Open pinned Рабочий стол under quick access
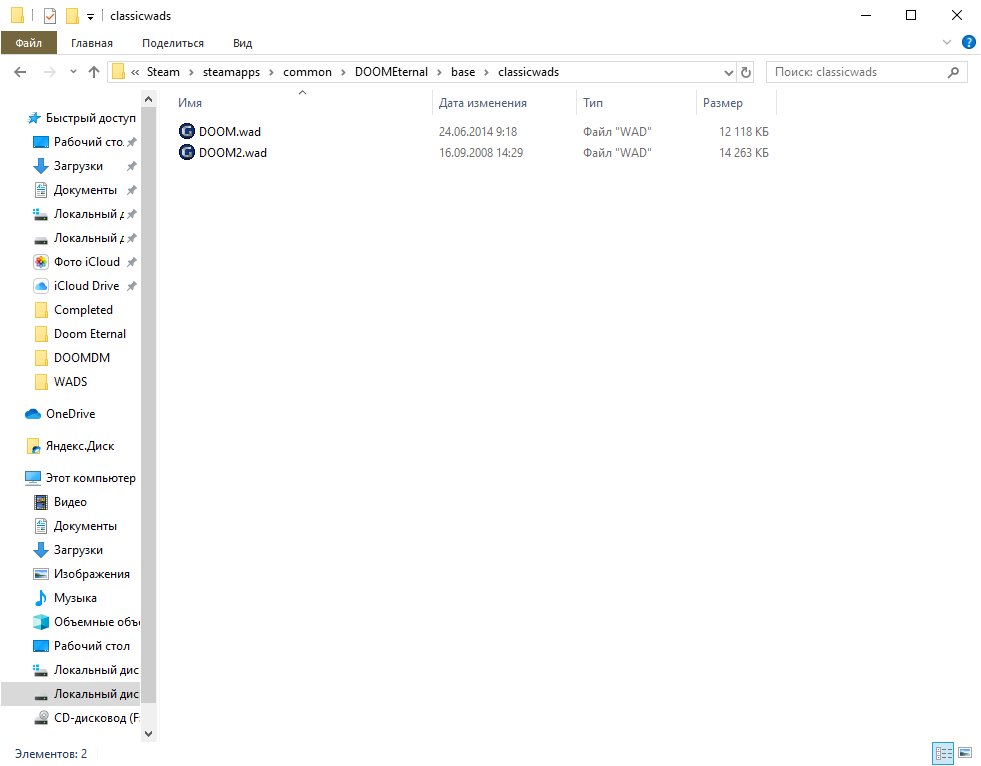981x766 pixels. coord(88,142)
